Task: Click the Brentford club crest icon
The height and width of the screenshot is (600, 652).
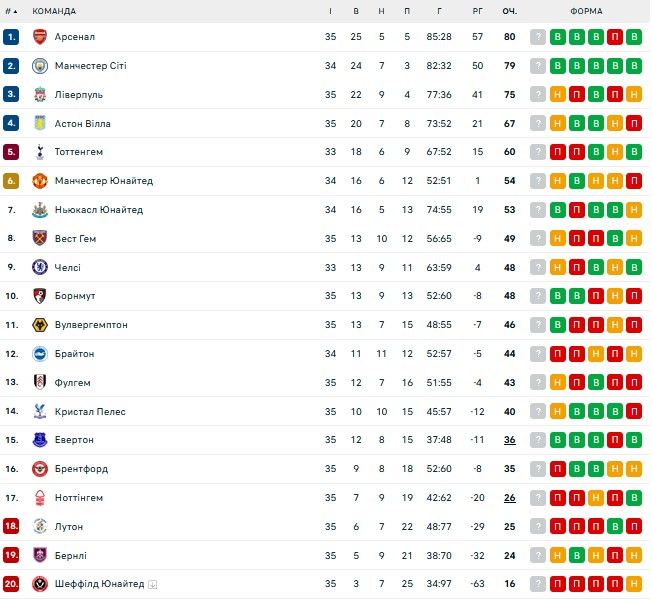Action: click(x=40, y=469)
